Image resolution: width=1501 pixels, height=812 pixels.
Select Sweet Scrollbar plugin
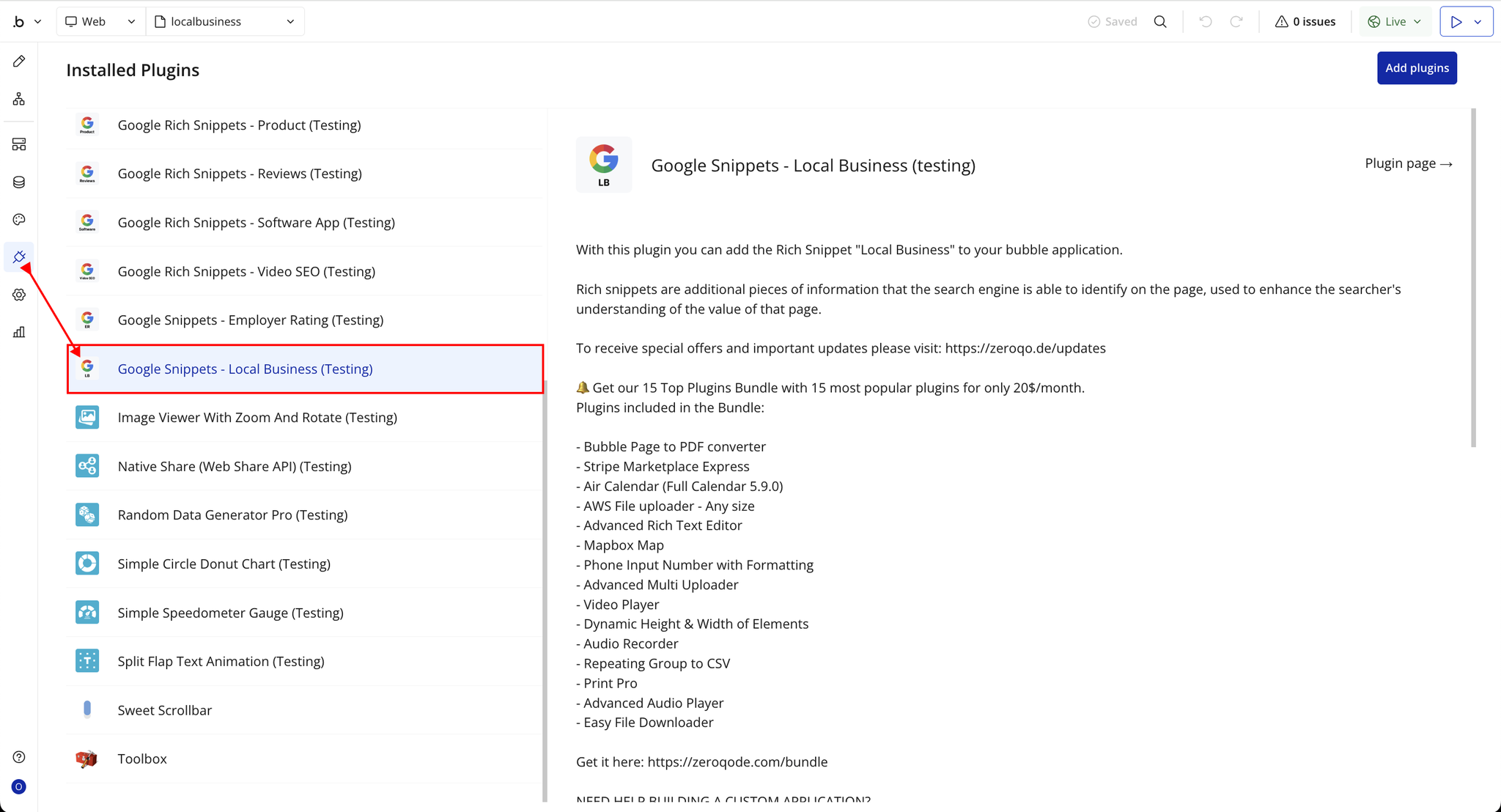pos(164,710)
